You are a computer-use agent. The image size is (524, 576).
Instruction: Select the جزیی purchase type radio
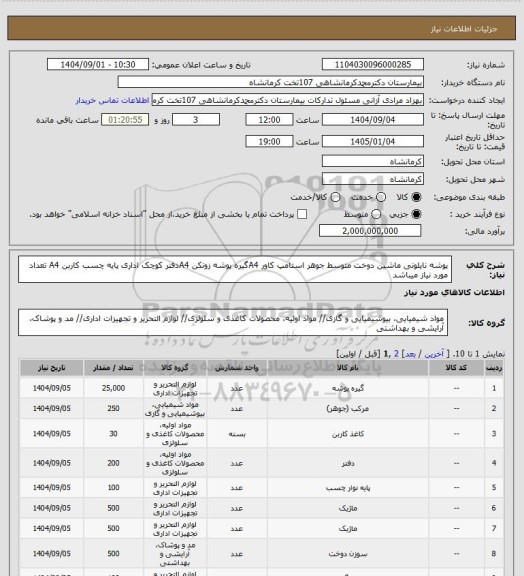416,214
